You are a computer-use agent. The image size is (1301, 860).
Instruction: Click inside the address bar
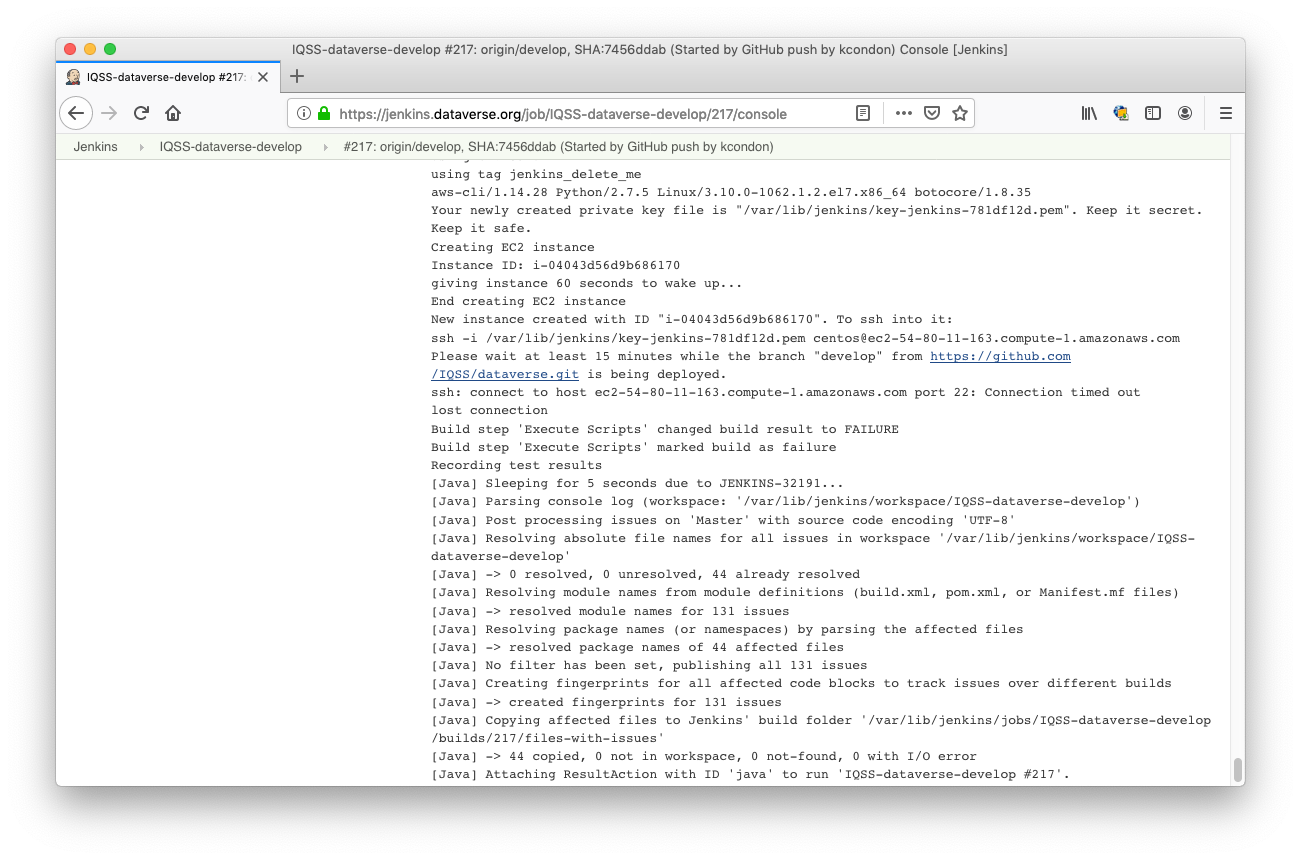coord(600,113)
